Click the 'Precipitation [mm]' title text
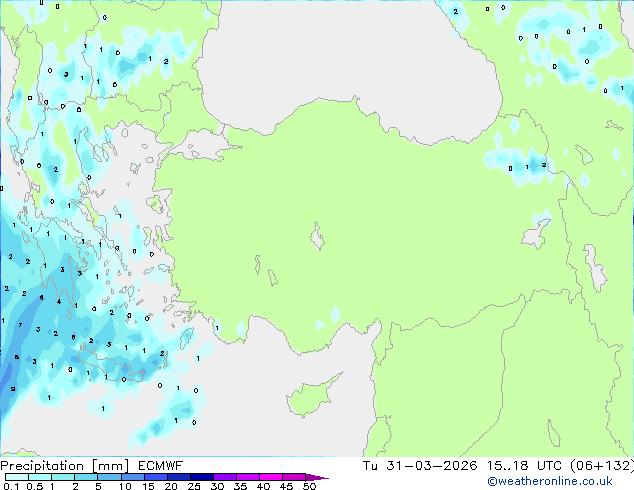634x490 pixels. [65, 466]
